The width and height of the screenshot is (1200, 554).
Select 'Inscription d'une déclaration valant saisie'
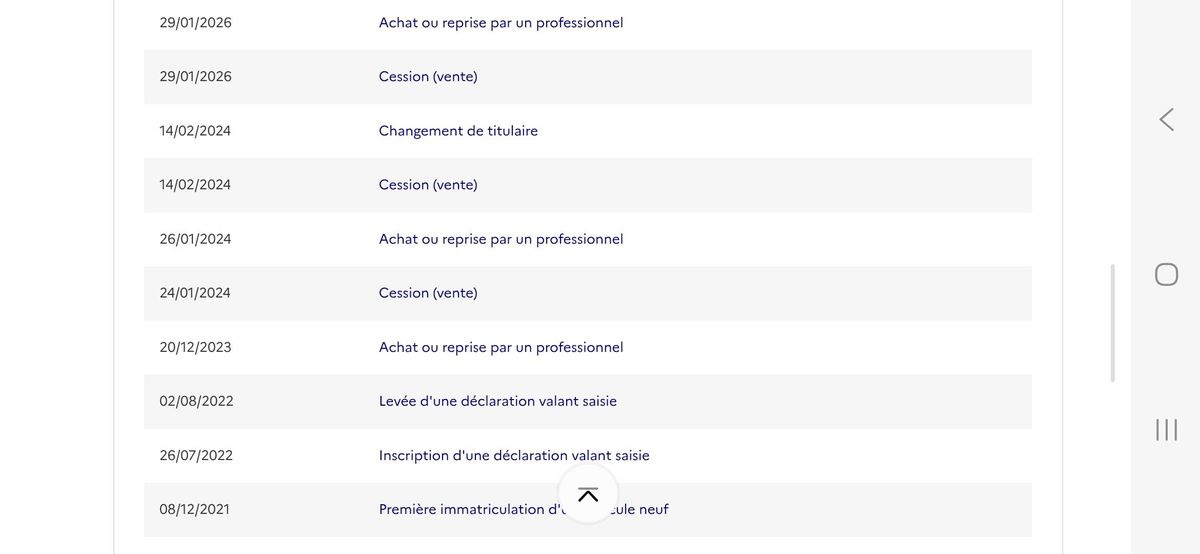514,455
